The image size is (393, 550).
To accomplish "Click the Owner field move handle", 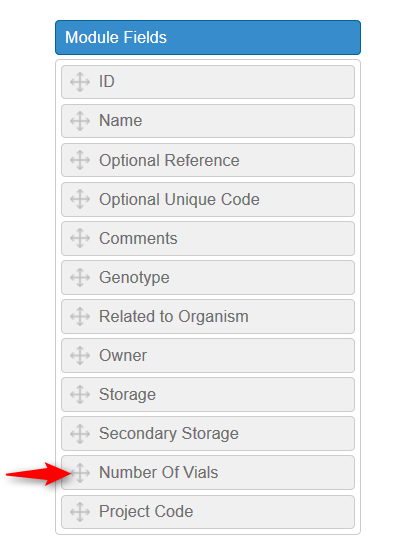I will point(80,355).
